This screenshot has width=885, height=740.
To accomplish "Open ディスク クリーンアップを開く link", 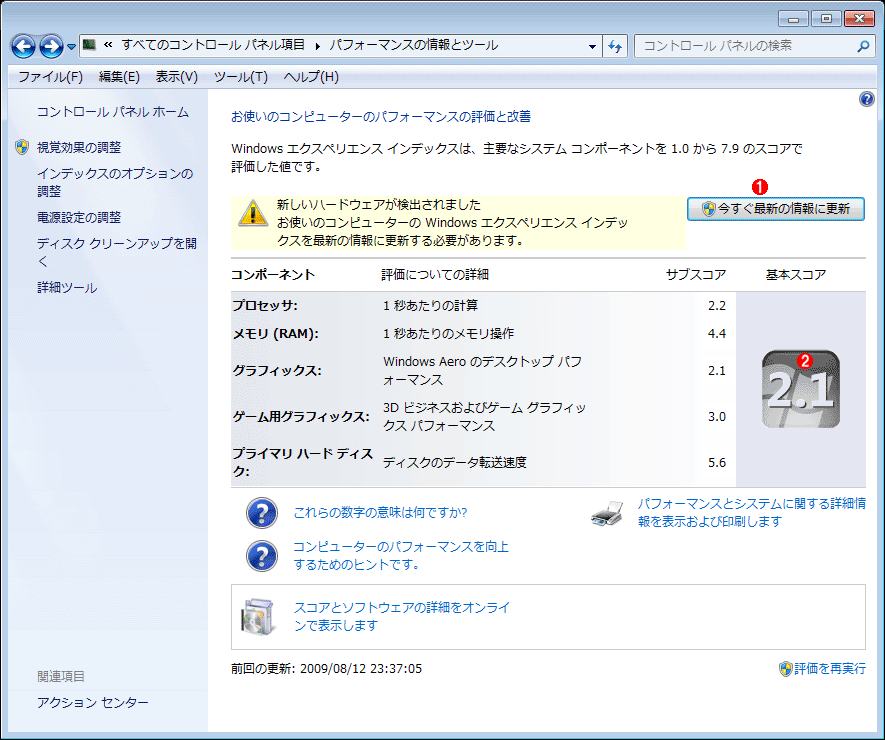I will 117,252.
